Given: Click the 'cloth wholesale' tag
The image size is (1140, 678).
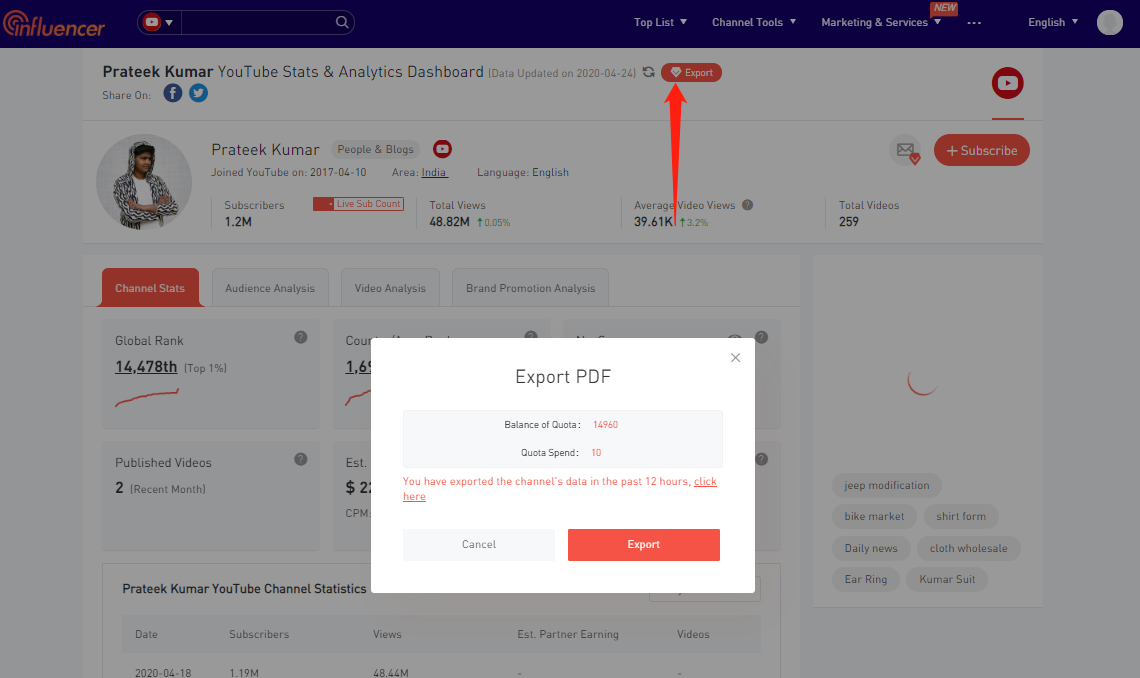Looking at the screenshot, I should (x=968, y=549).
